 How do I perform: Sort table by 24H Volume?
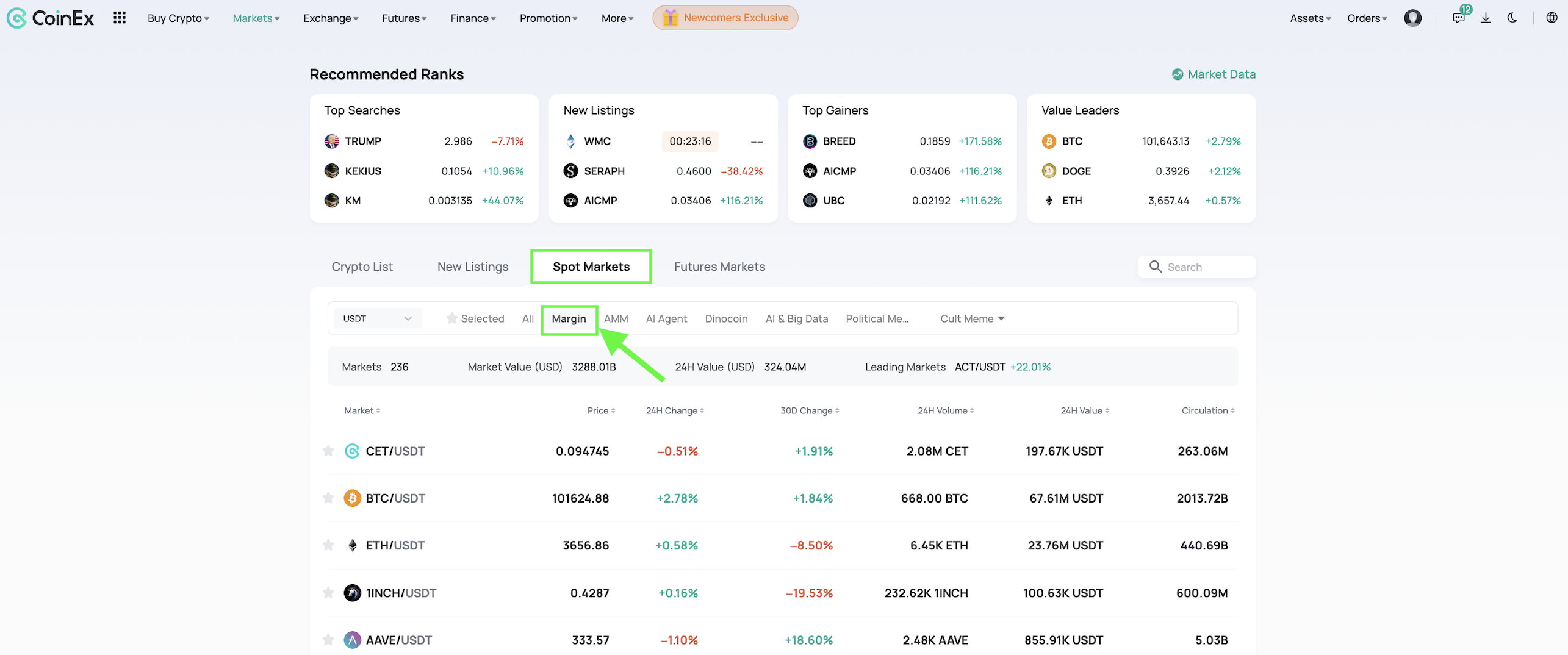[946, 411]
